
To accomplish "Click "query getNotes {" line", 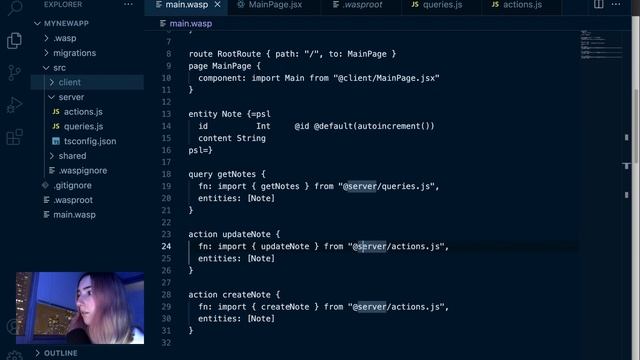I will pos(227,174).
